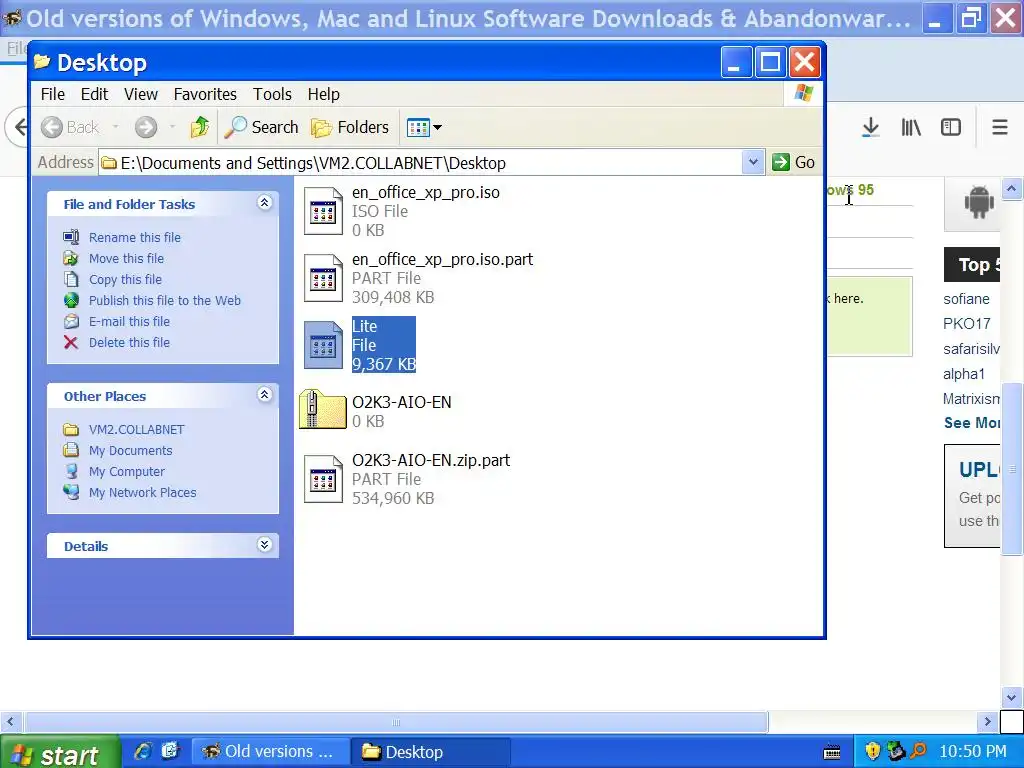Viewport: 1024px width, 768px height.
Task: Select the O2K3-AIO-EN.zip.part file icon
Action: click(323, 479)
